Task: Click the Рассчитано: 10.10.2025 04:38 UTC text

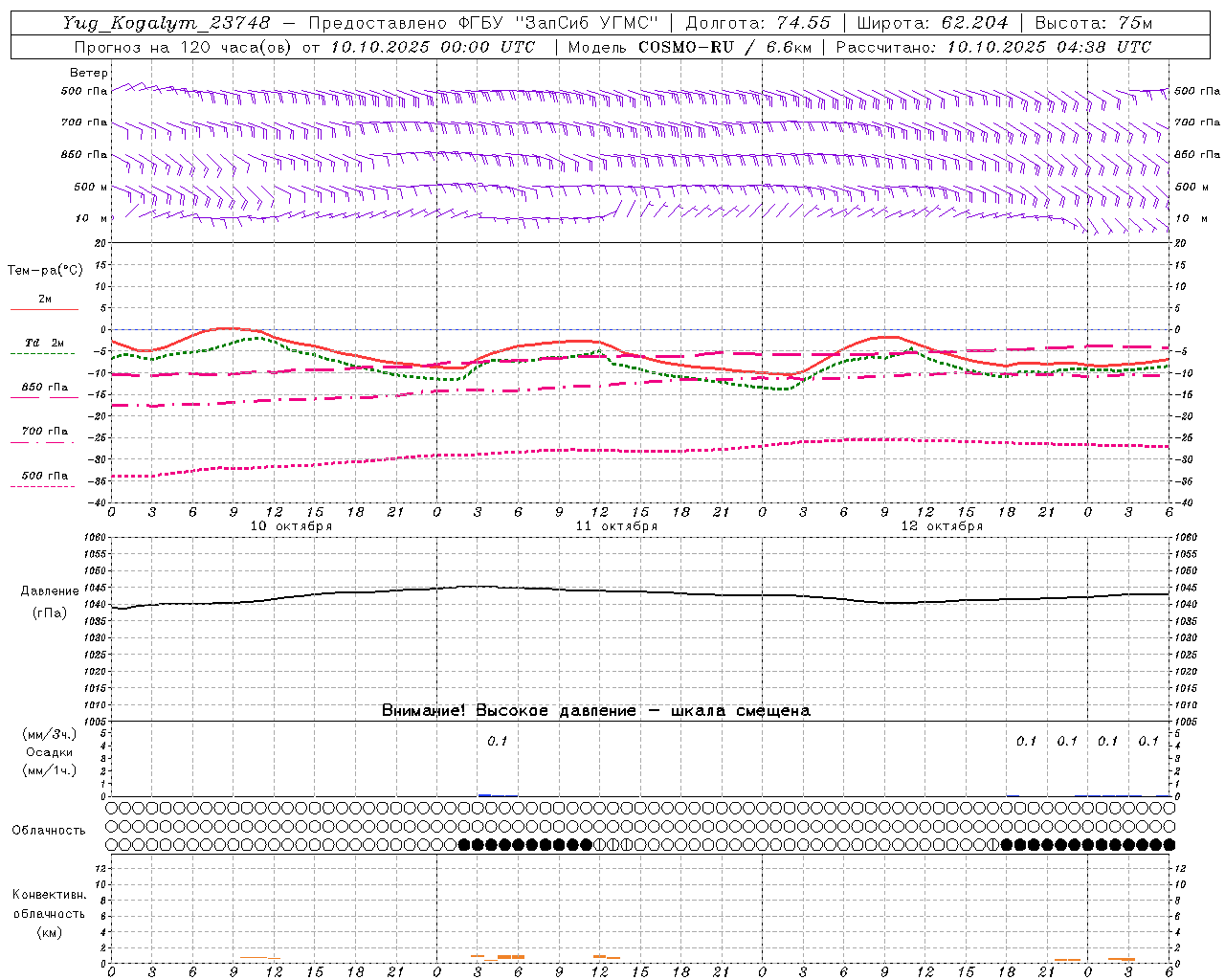Action: click(x=993, y=47)
